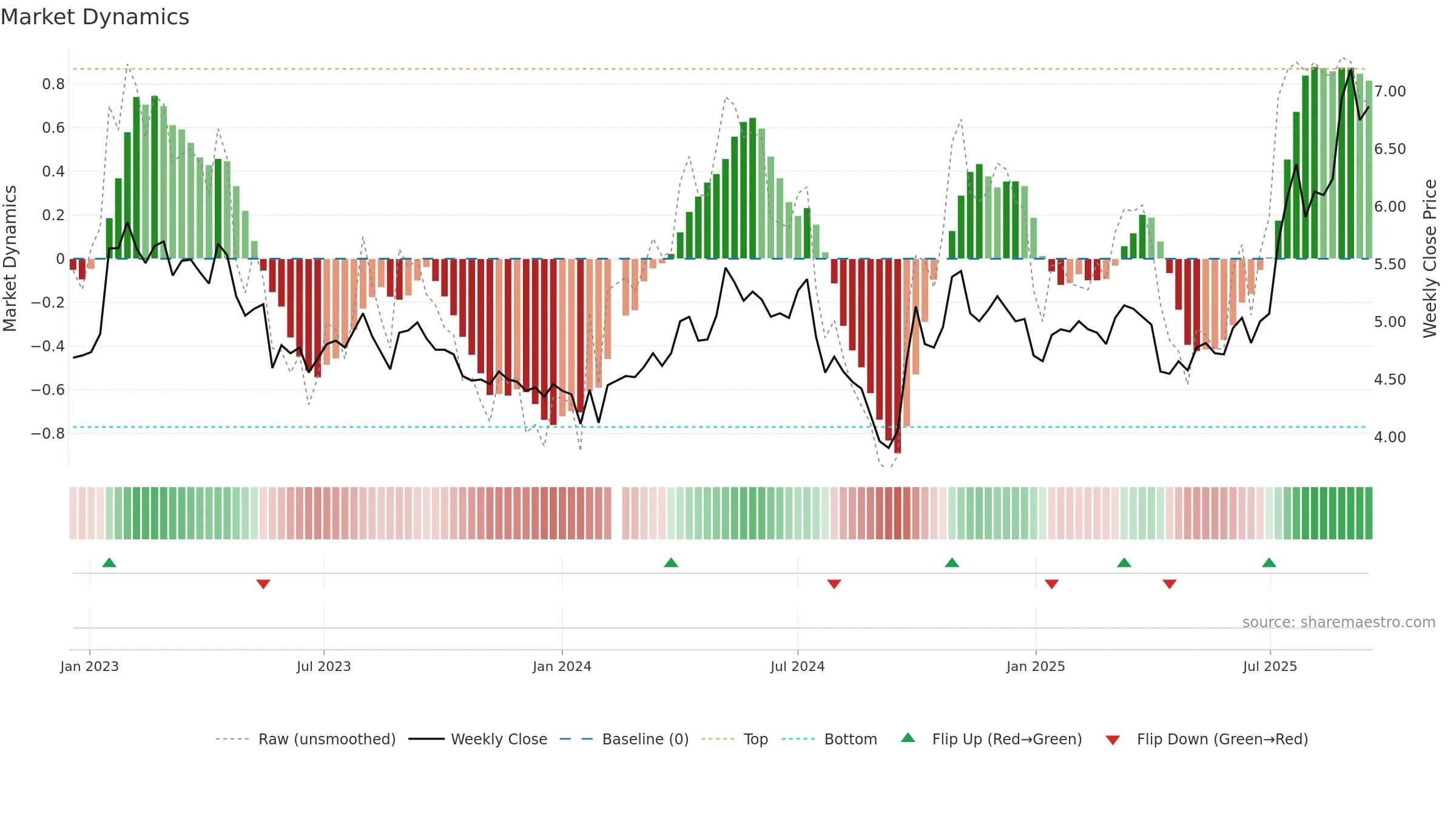Click the red Flip Down marker just after Jul 2024
Image resolution: width=1456 pixels, height=819 pixels.
(834, 584)
